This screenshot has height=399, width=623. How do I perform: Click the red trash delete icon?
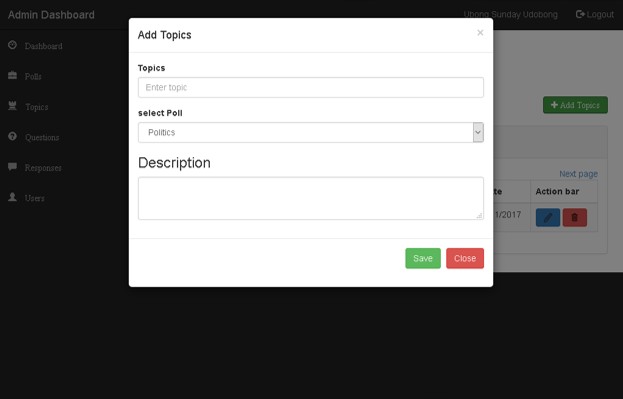click(575, 217)
